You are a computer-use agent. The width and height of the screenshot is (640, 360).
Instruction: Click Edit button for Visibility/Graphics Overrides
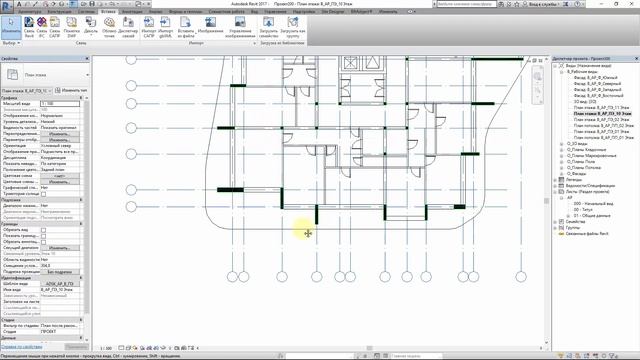click(60, 134)
